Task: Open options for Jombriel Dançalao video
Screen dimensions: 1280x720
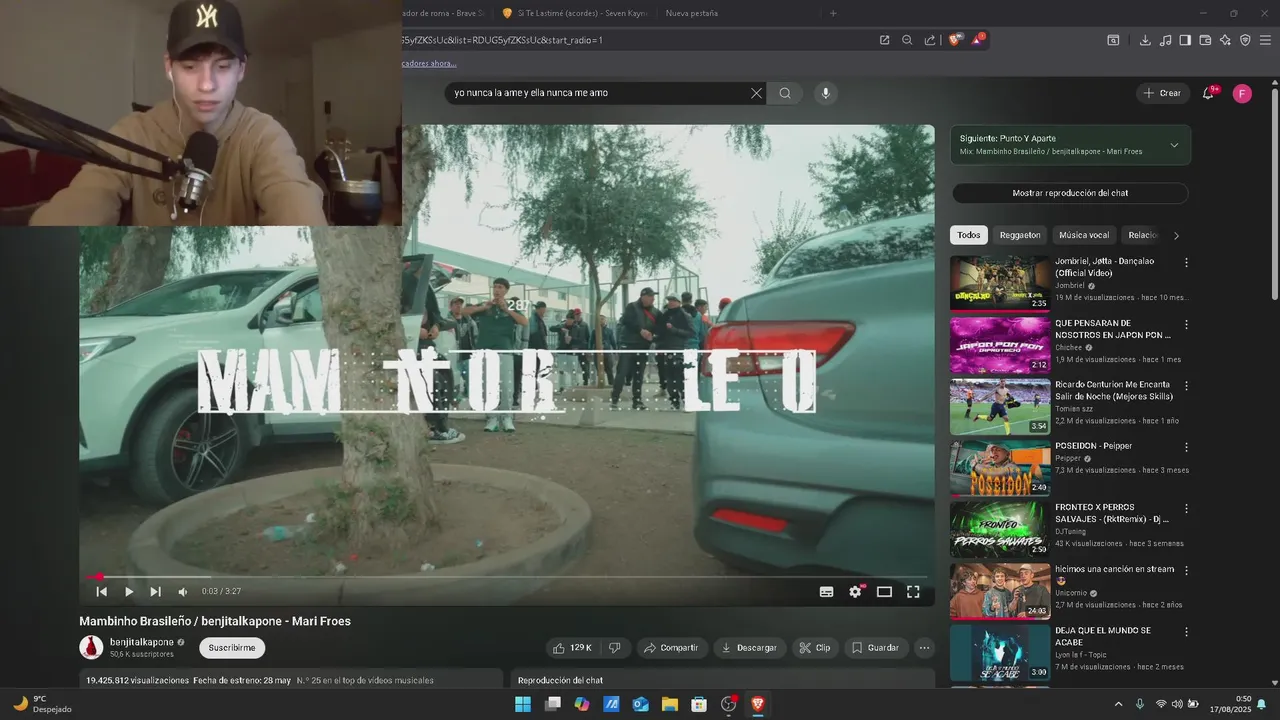Action: (1187, 263)
